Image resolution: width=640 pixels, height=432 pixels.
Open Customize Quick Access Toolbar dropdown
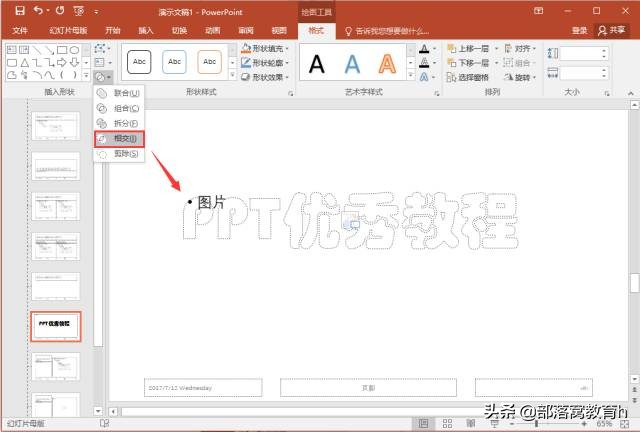(96, 12)
